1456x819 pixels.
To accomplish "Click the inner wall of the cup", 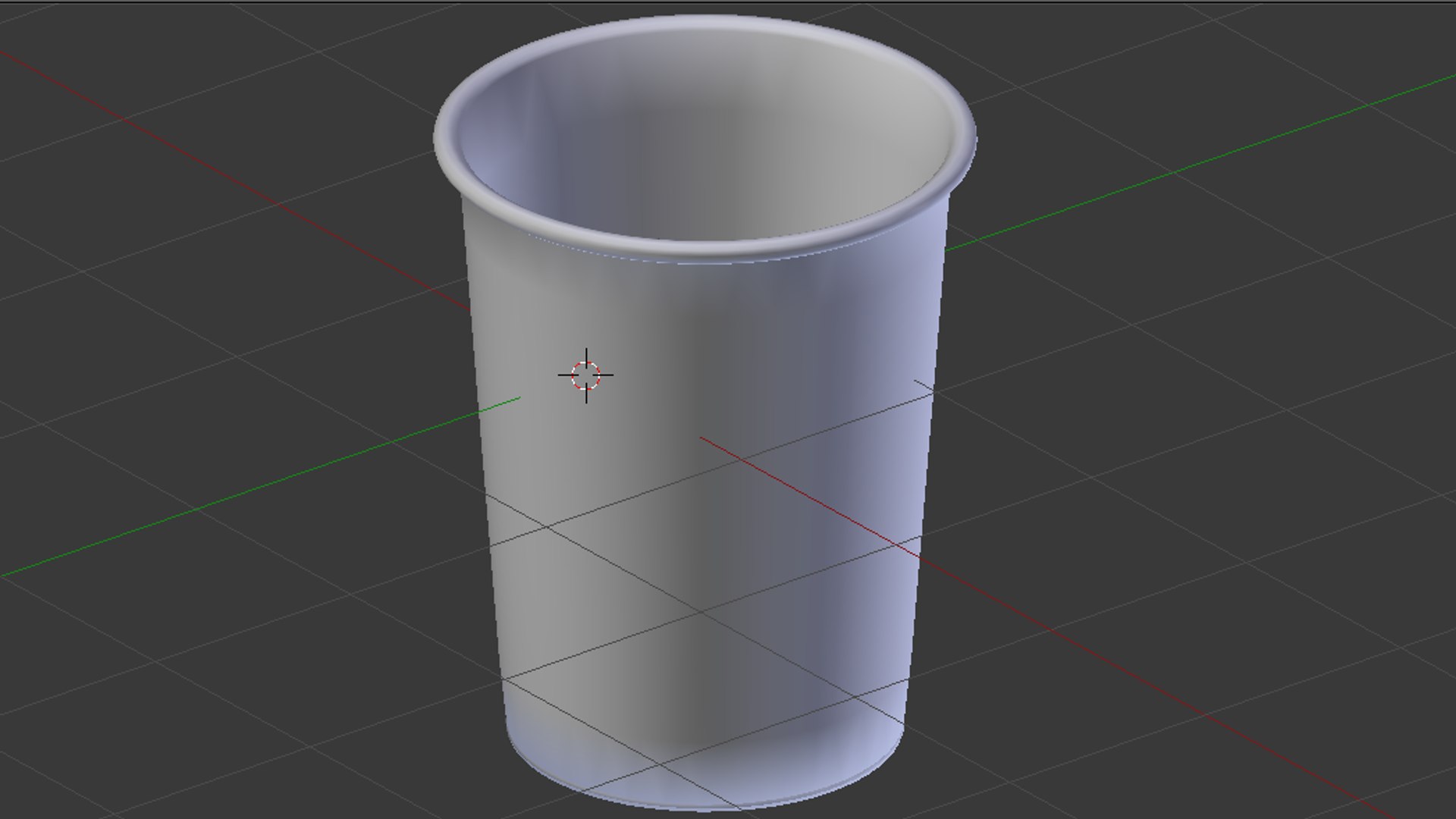I will click(705, 136).
